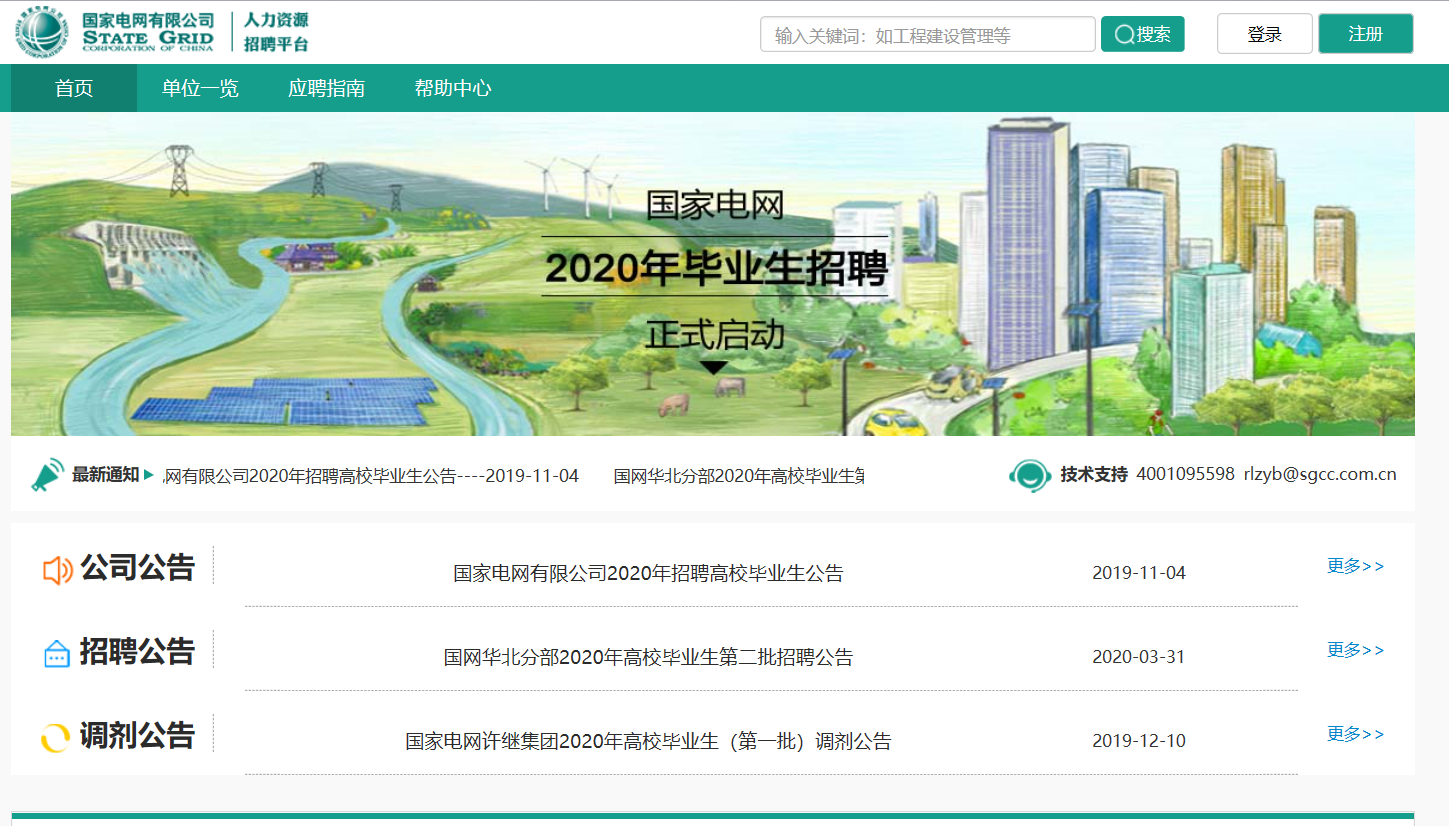Click the date 2019-12-10
Image resolution: width=1449 pixels, height=826 pixels.
(1139, 741)
